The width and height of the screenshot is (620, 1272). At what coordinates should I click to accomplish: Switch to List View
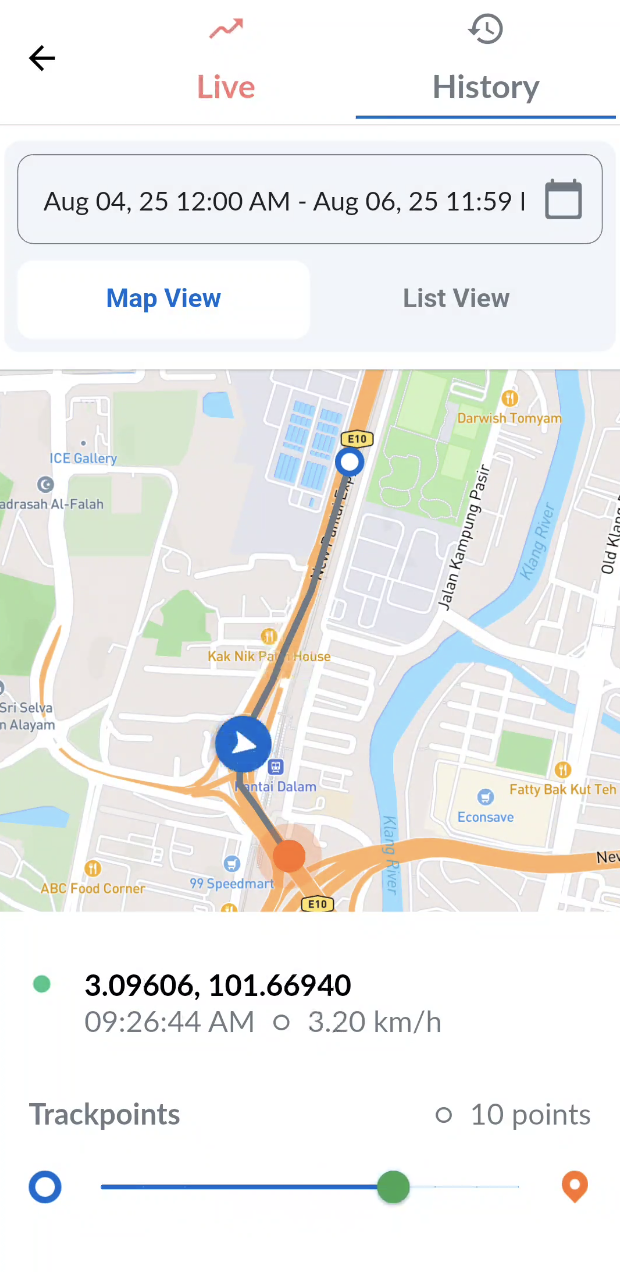tap(456, 298)
